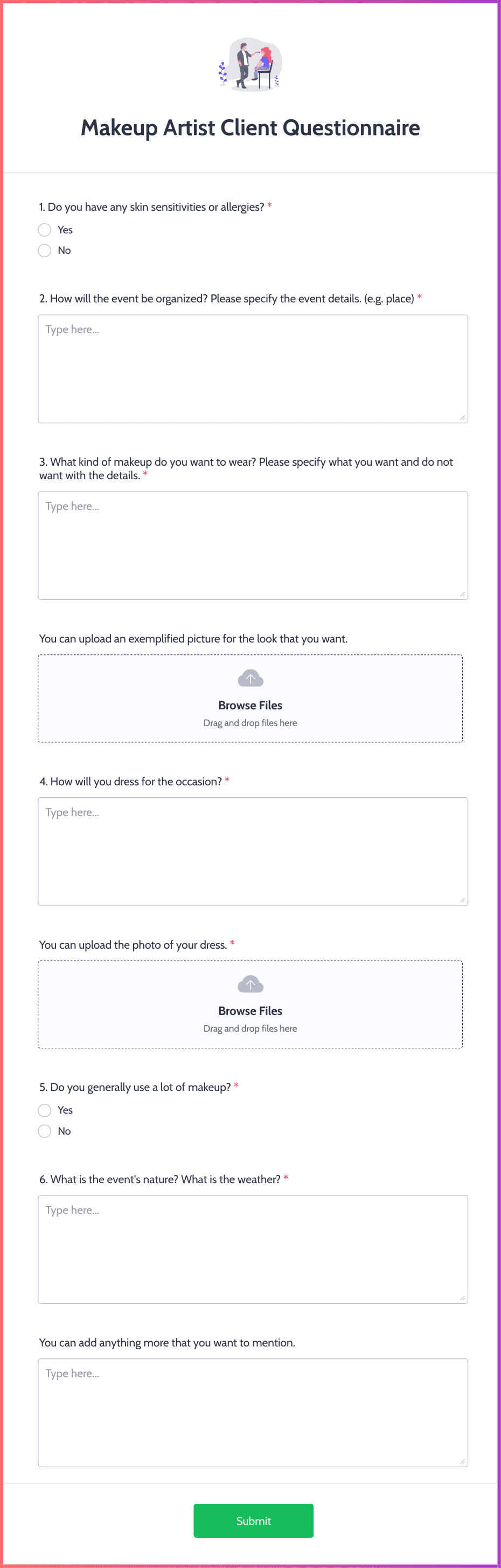Focus the anything more to mention field
501x1568 pixels.
[253, 1413]
